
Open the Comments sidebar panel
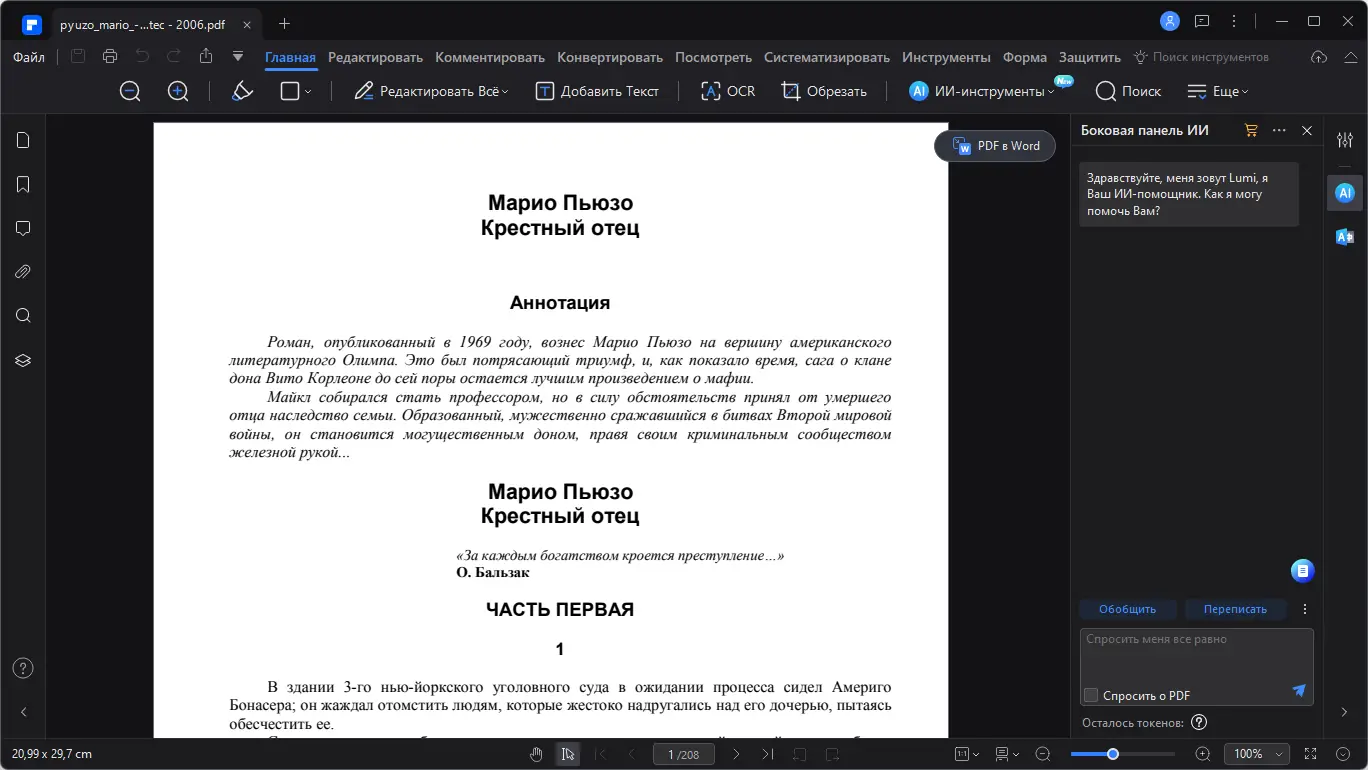click(22, 228)
